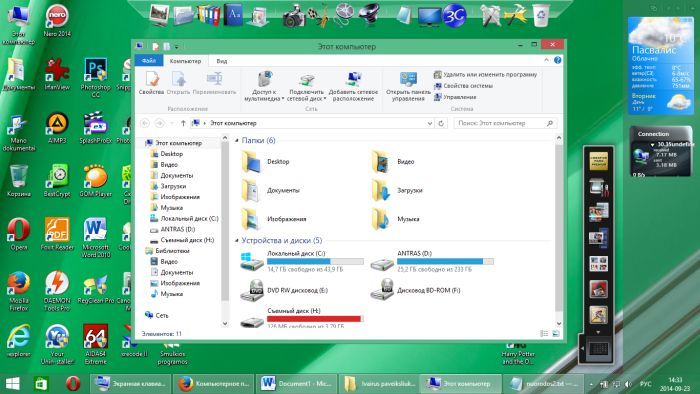Switch to the Вид ribbon tab
This screenshot has width=700, height=394.
click(x=222, y=61)
